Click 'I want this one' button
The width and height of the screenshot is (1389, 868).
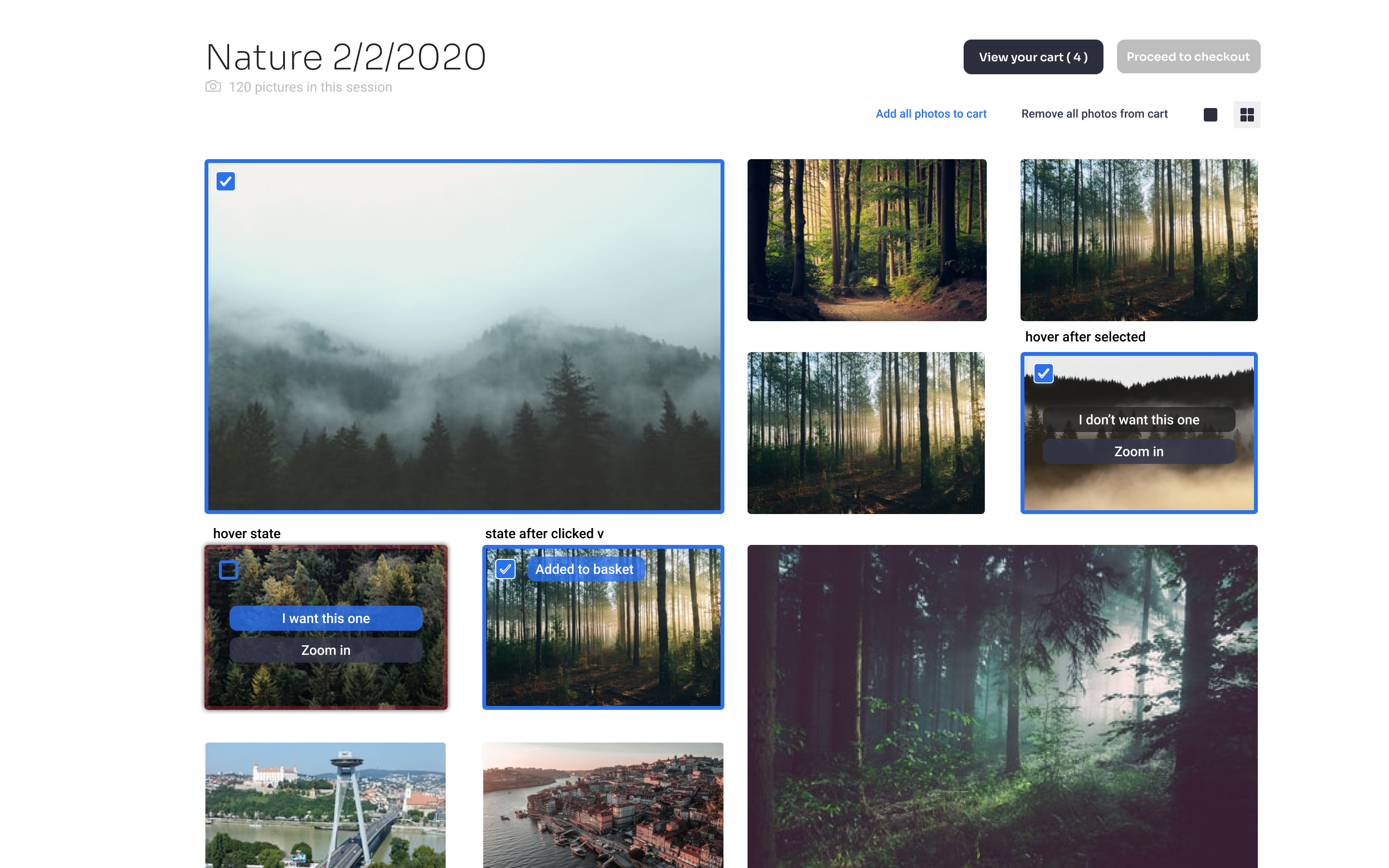point(326,618)
